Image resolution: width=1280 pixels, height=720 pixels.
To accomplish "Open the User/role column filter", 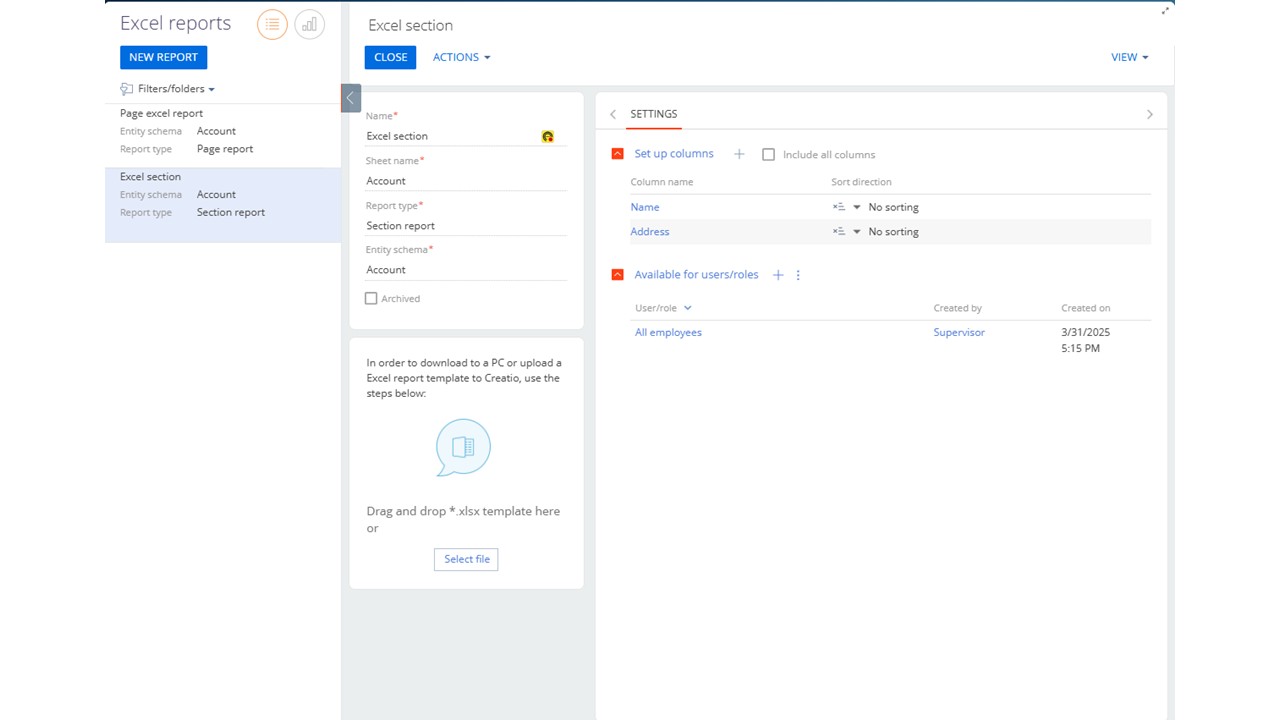I will tap(686, 308).
